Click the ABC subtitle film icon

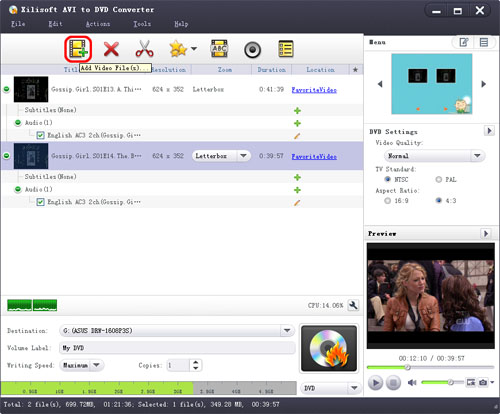click(x=219, y=49)
